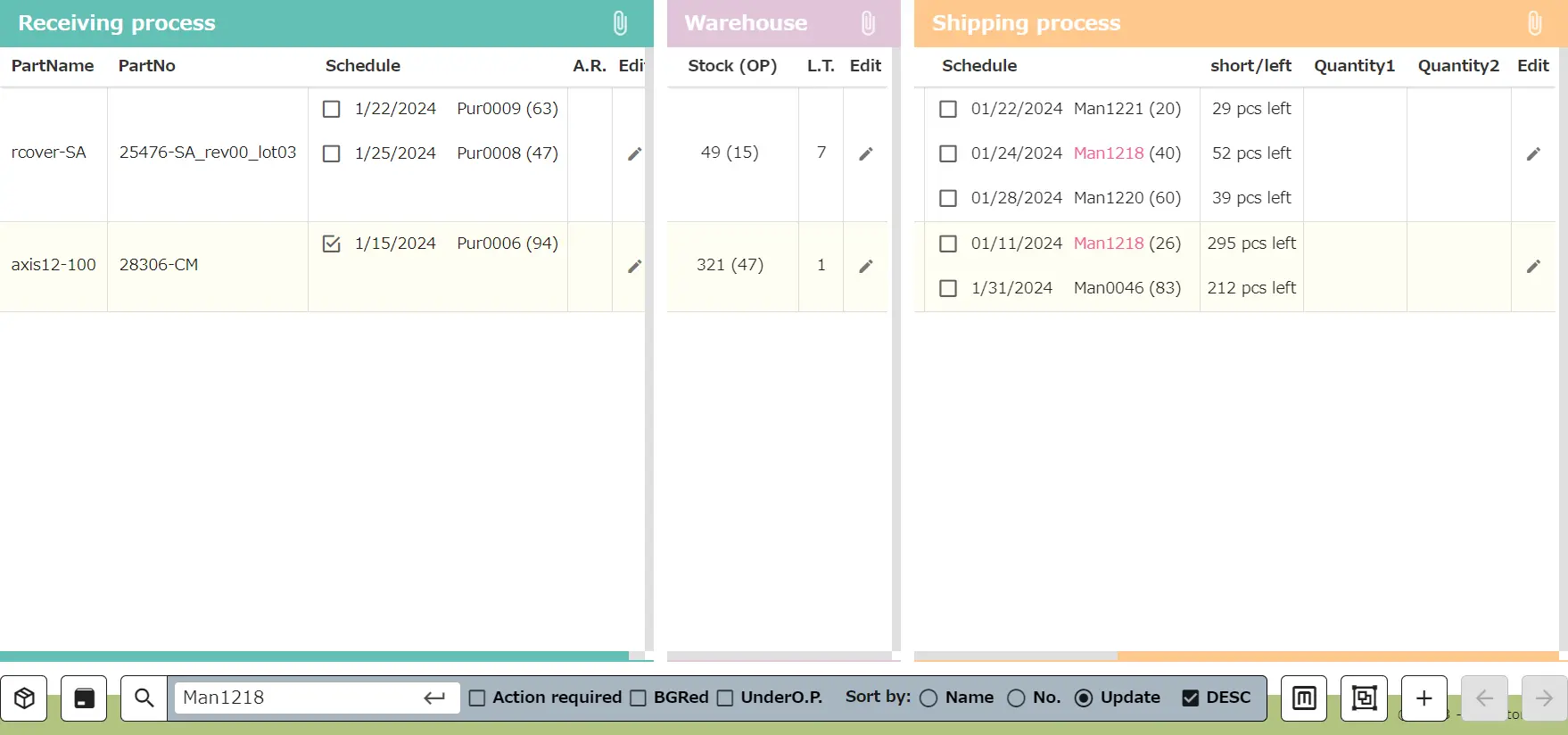This screenshot has height=735, width=1568.
Task: Click the M-box icon in bottom toolbar
Action: [x=1304, y=698]
